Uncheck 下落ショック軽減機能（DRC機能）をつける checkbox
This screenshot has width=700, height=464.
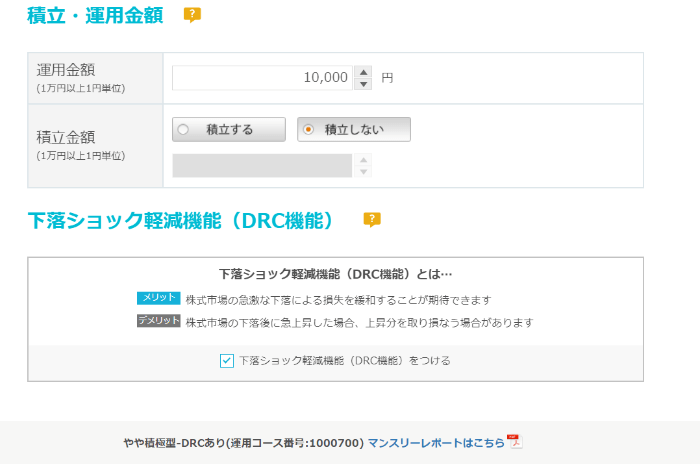point(227,360)
